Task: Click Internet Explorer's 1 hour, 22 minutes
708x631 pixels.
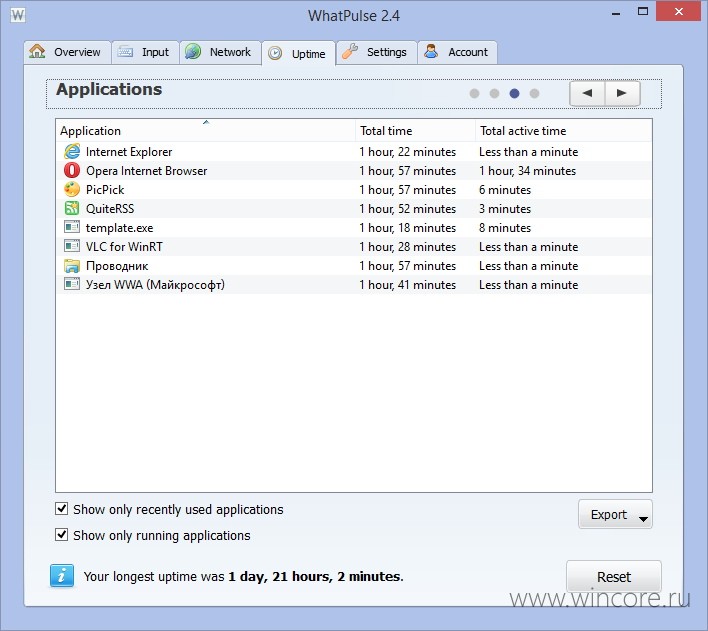Action: 407,152
